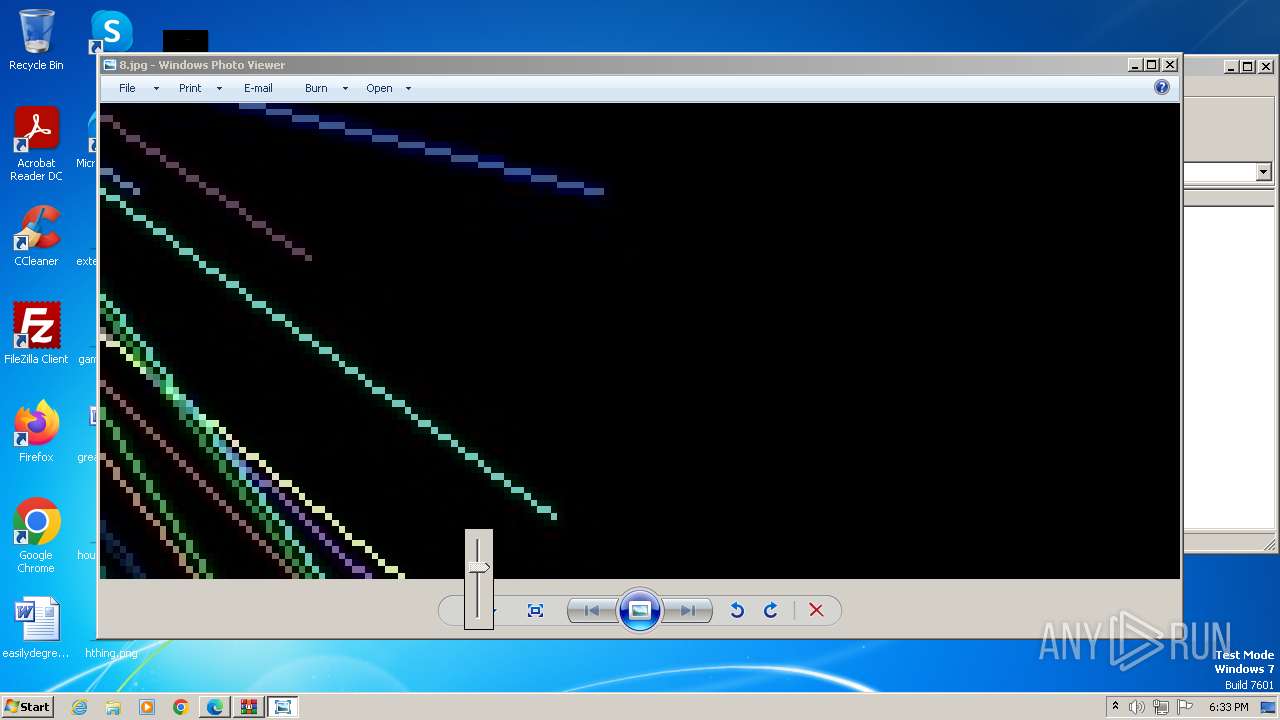Open Chrome from the taskbar
The height and width of the screenshot is (720, 1280).
(181, 707)
